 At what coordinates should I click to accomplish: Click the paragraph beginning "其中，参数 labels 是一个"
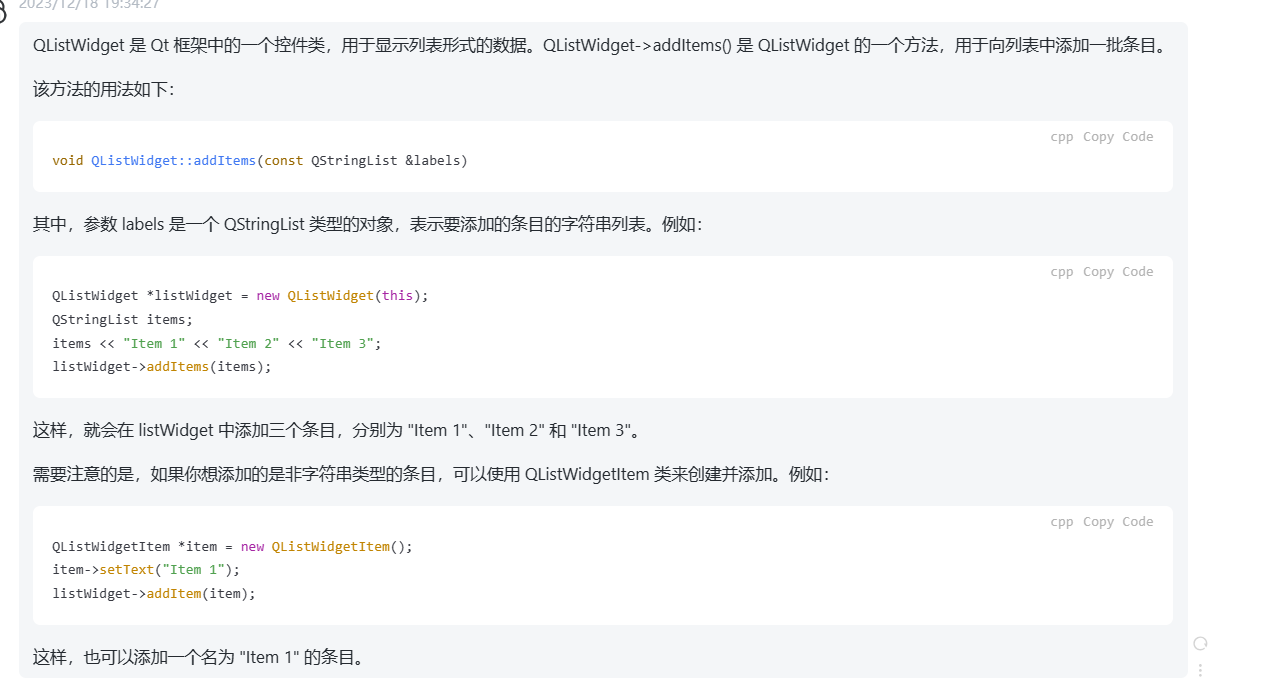pyautogui.click(x=368, y=224)
